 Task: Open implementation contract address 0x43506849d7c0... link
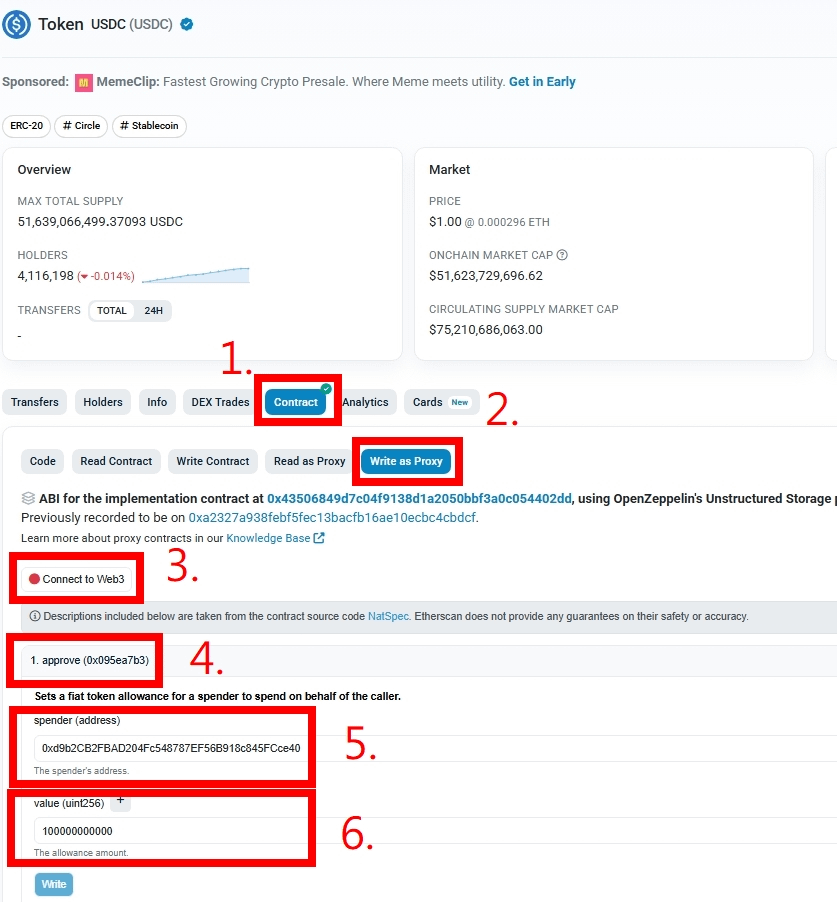419,498
